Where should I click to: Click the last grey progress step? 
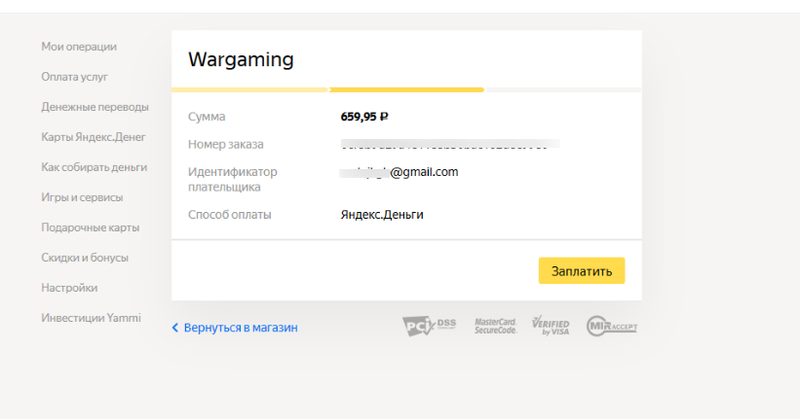(563, 90)
